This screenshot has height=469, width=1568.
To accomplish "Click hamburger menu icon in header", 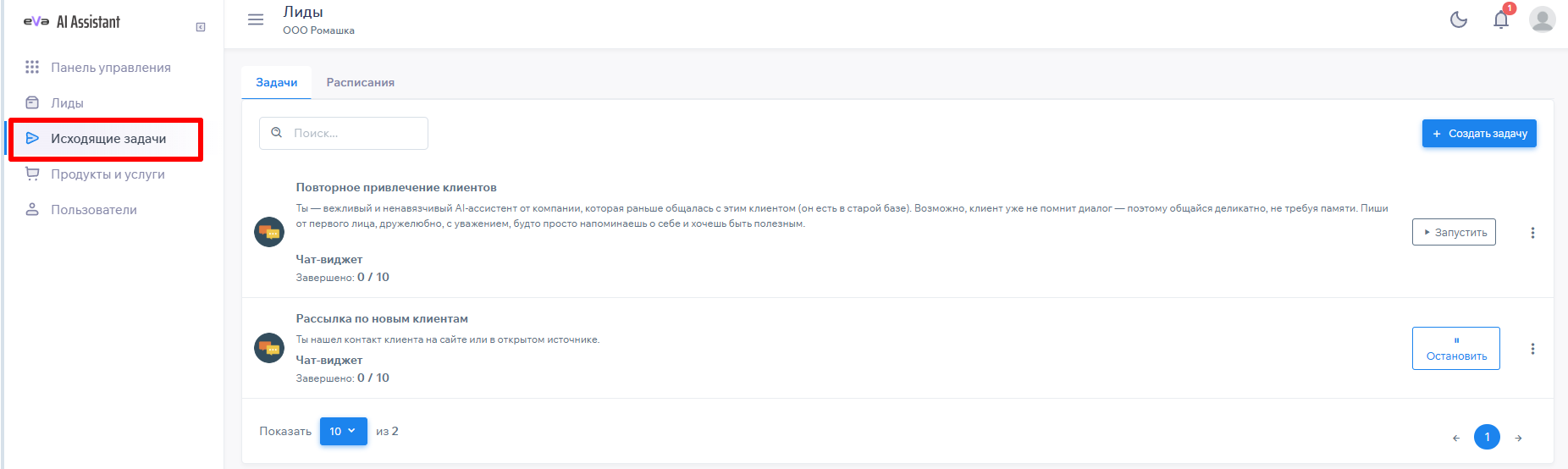I will (255, 19).
